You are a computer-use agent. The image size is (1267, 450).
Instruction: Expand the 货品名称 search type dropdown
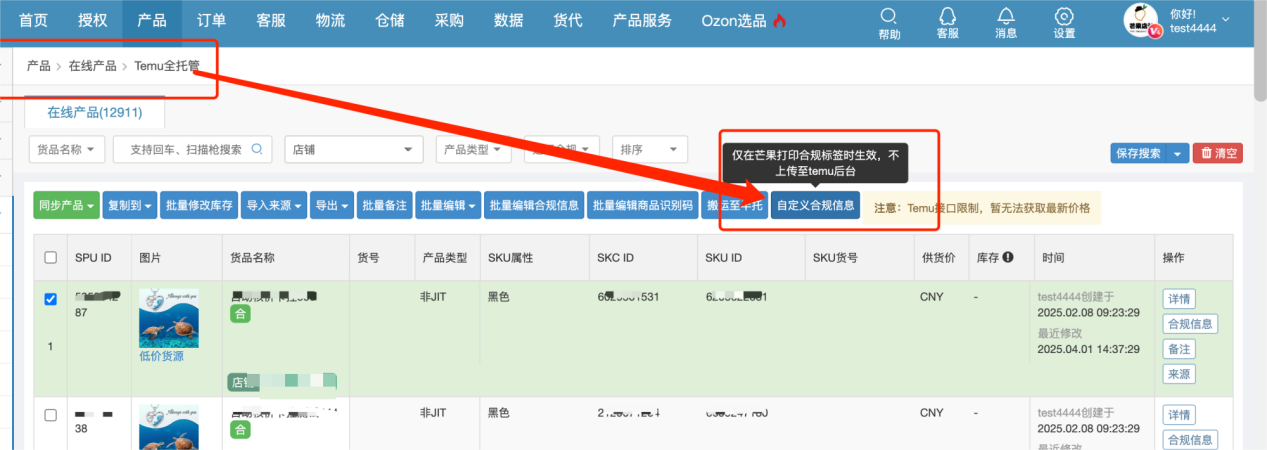[67, 149]
